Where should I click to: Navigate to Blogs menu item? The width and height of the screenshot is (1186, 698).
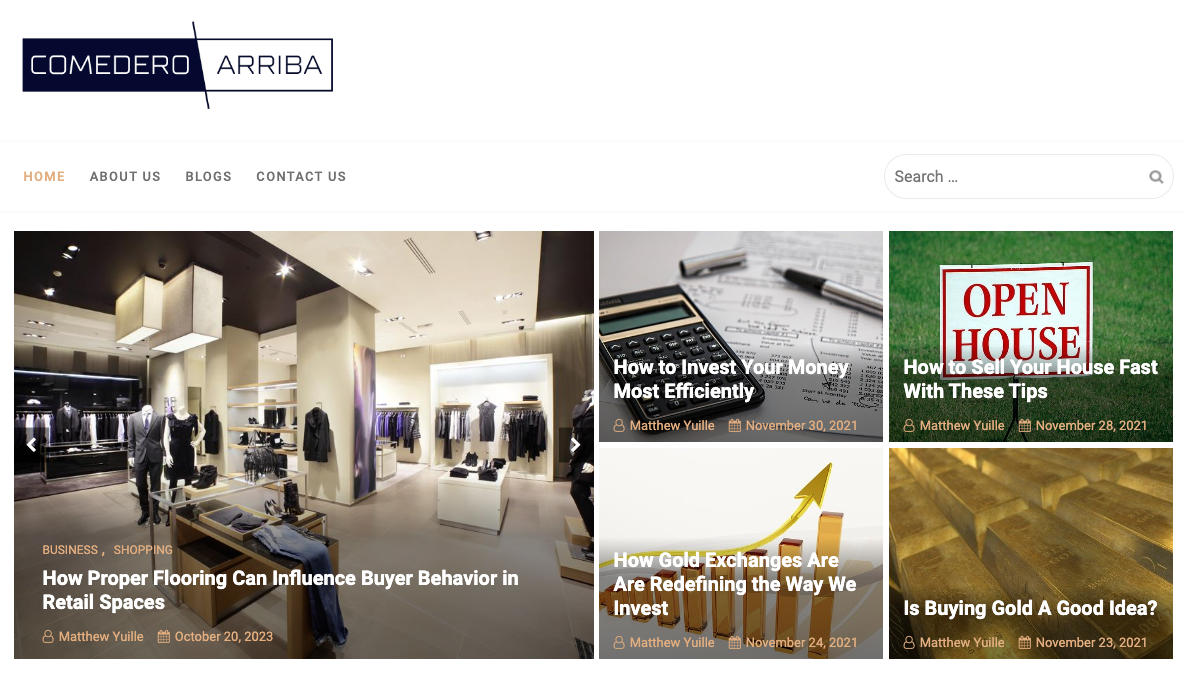[208, 176]
